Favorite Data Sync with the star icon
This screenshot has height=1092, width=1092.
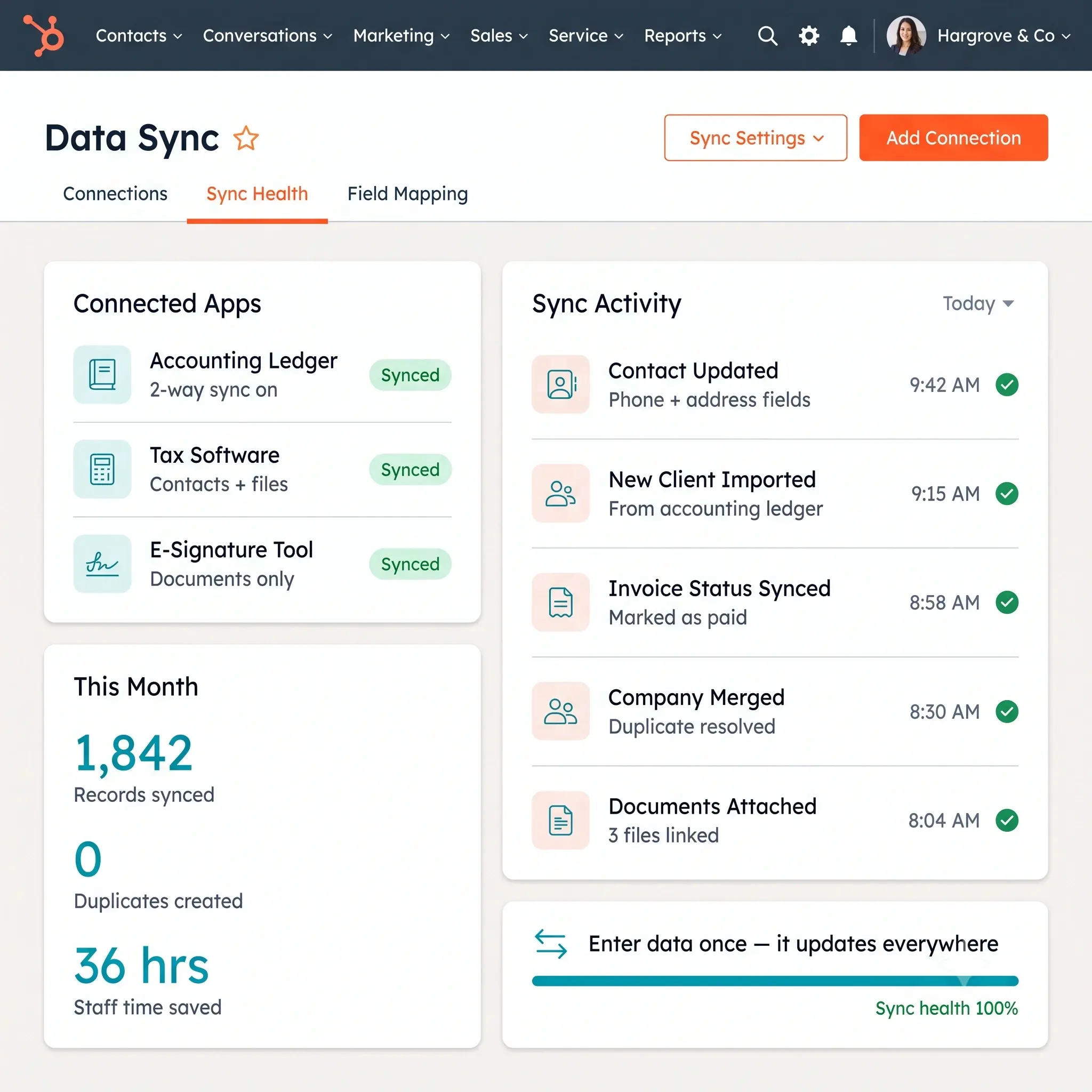pyautogui.click(x=246, y=139)
